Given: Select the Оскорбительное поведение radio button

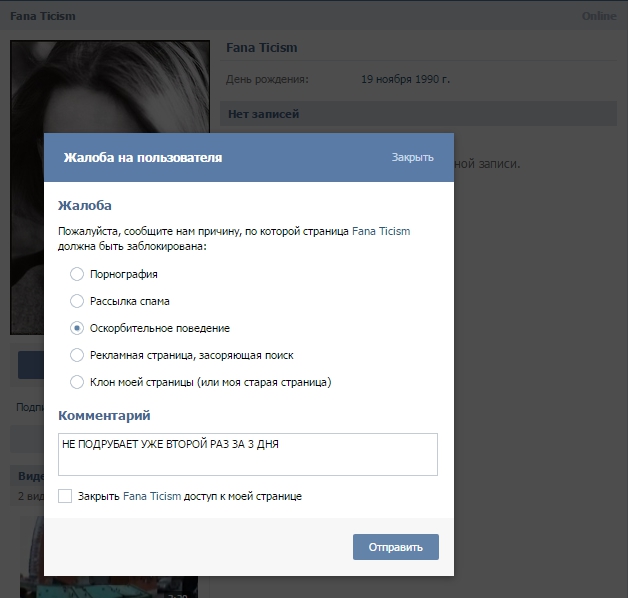Looking at the screenshot, I should coord(77,328).
